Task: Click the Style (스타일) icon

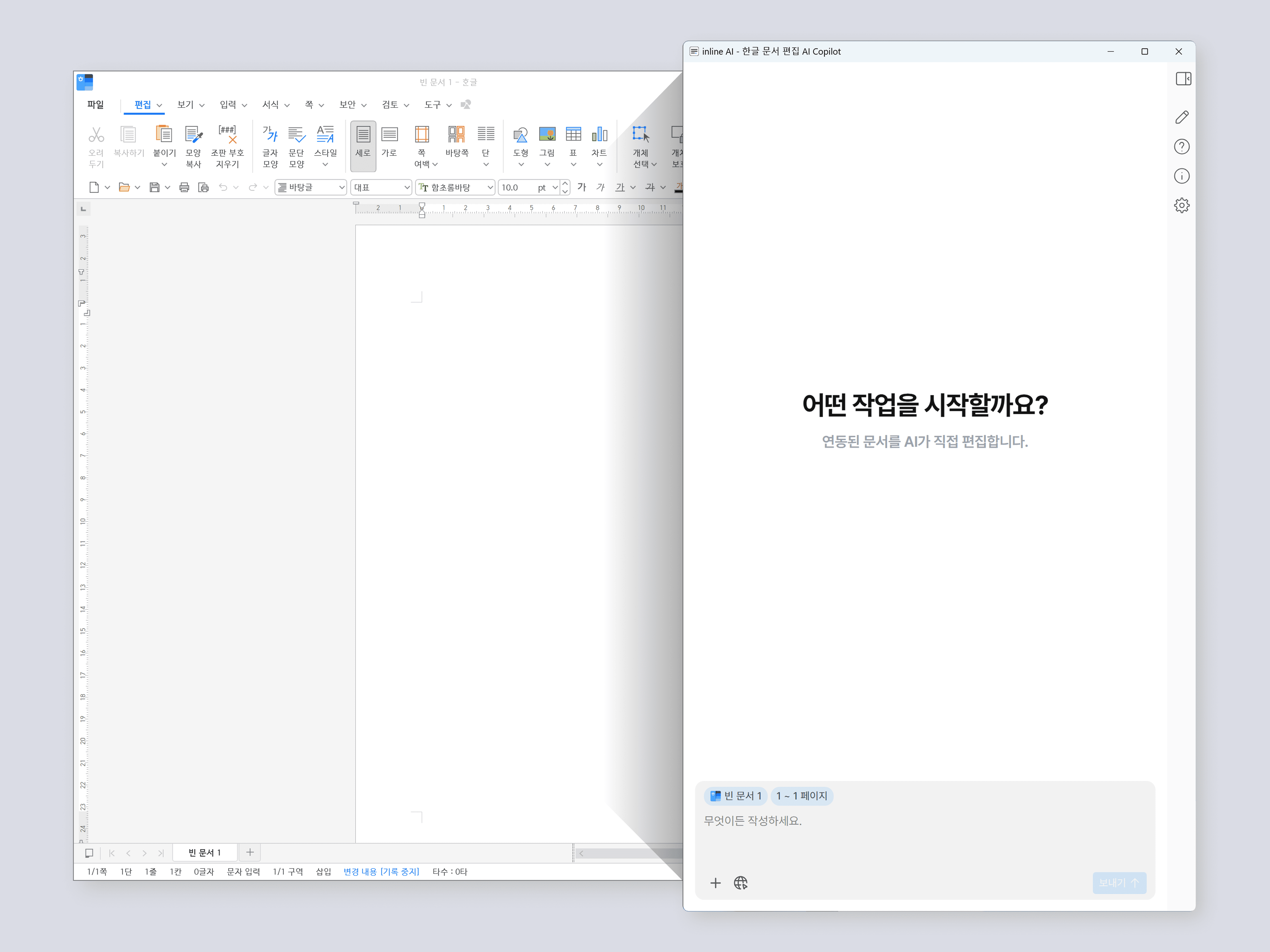Action: click(x=325, y=134)
